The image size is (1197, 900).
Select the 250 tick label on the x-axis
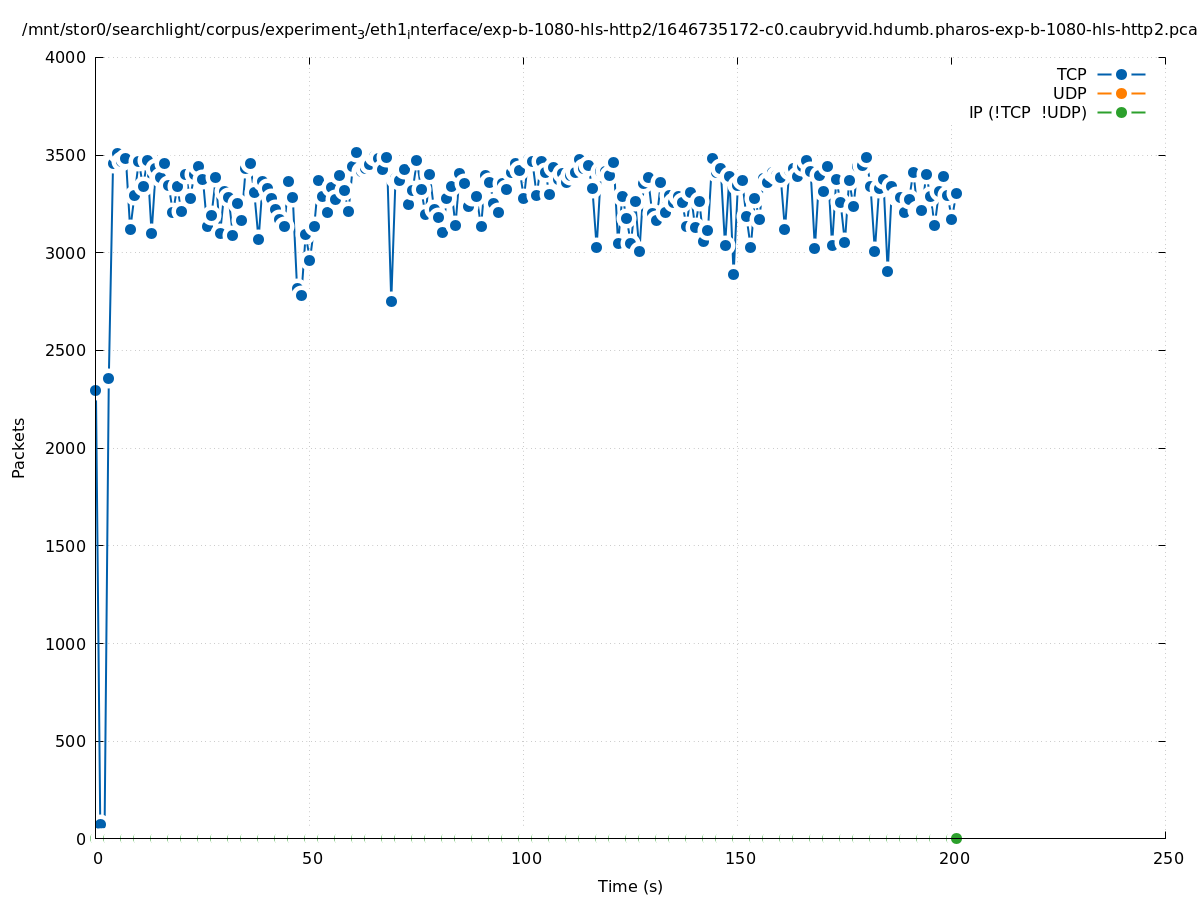point(1167,858)
